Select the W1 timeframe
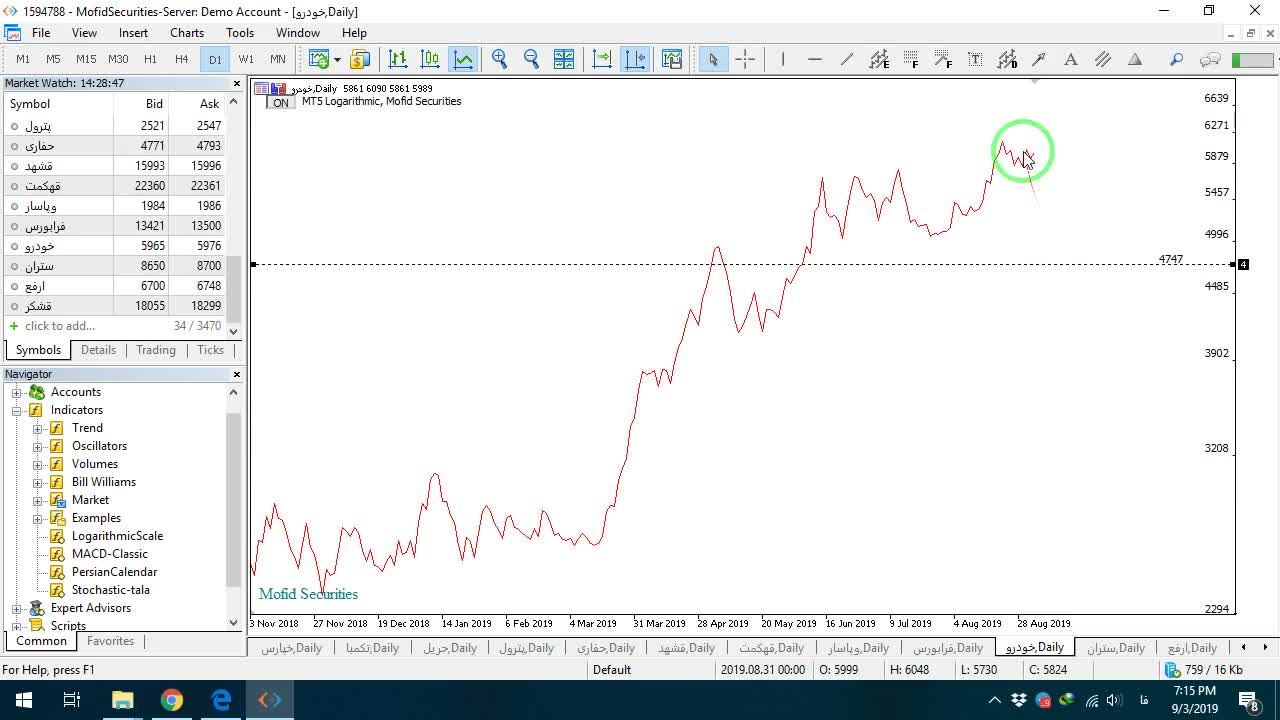Screen dimensions: 1280x720 point(246,59)
